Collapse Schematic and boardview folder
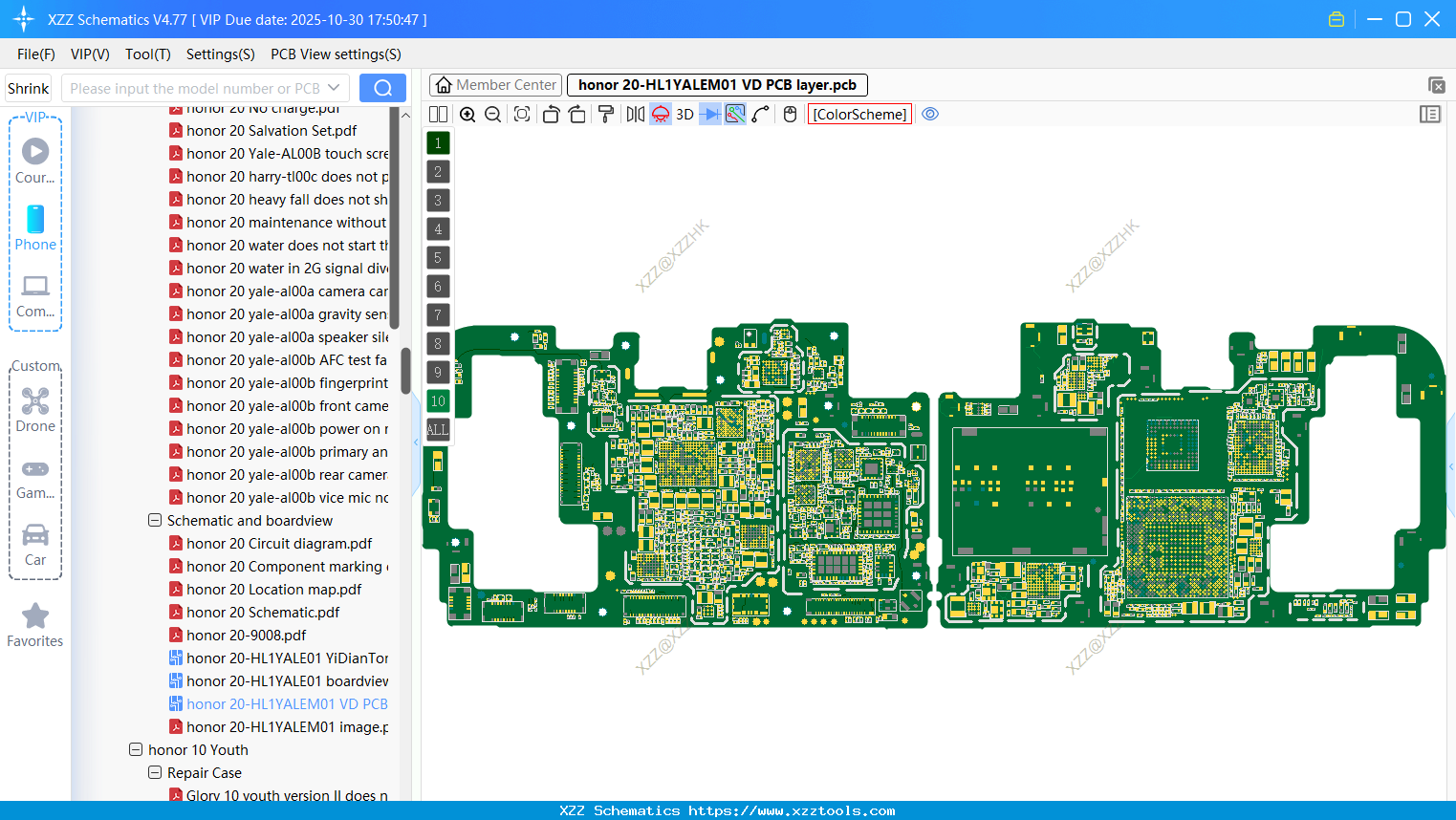Viewport: 1456px width, 820px height. [x=155, y=521]
